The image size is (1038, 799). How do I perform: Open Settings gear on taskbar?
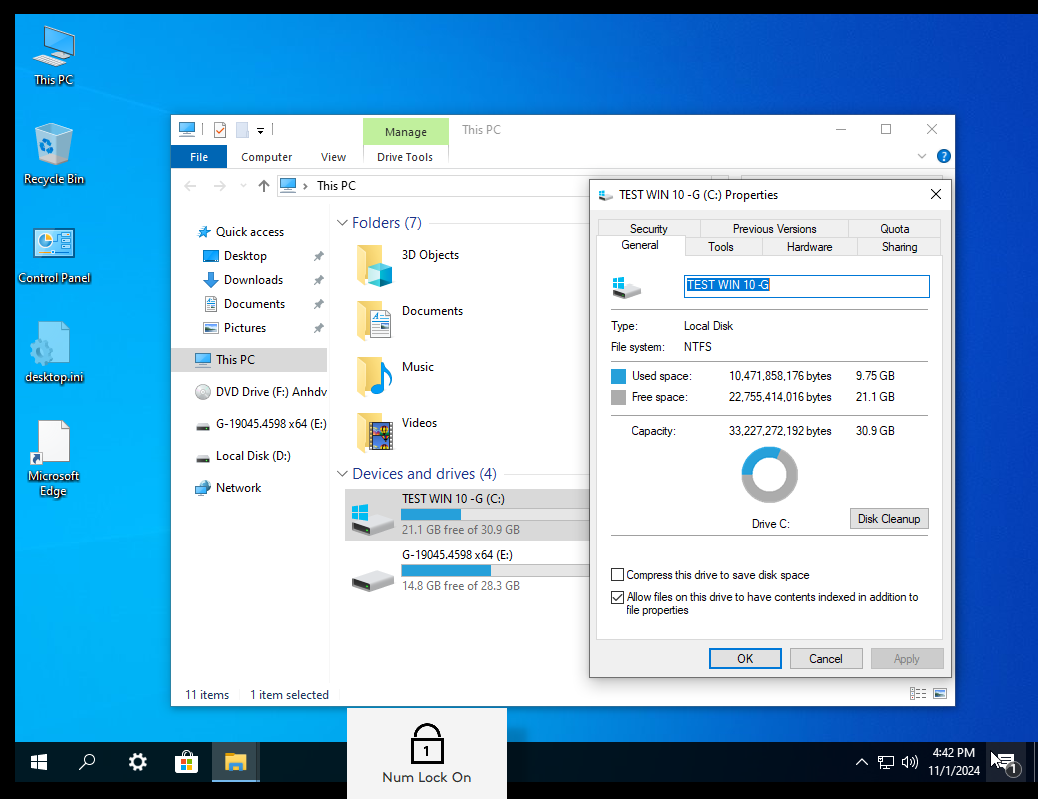tap(137, 762)
